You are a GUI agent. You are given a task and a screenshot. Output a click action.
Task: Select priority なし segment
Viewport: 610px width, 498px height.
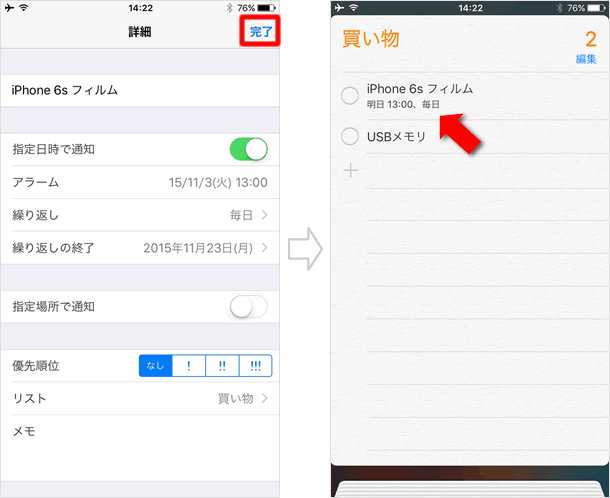pyautogui.click(x=156, y=366)
